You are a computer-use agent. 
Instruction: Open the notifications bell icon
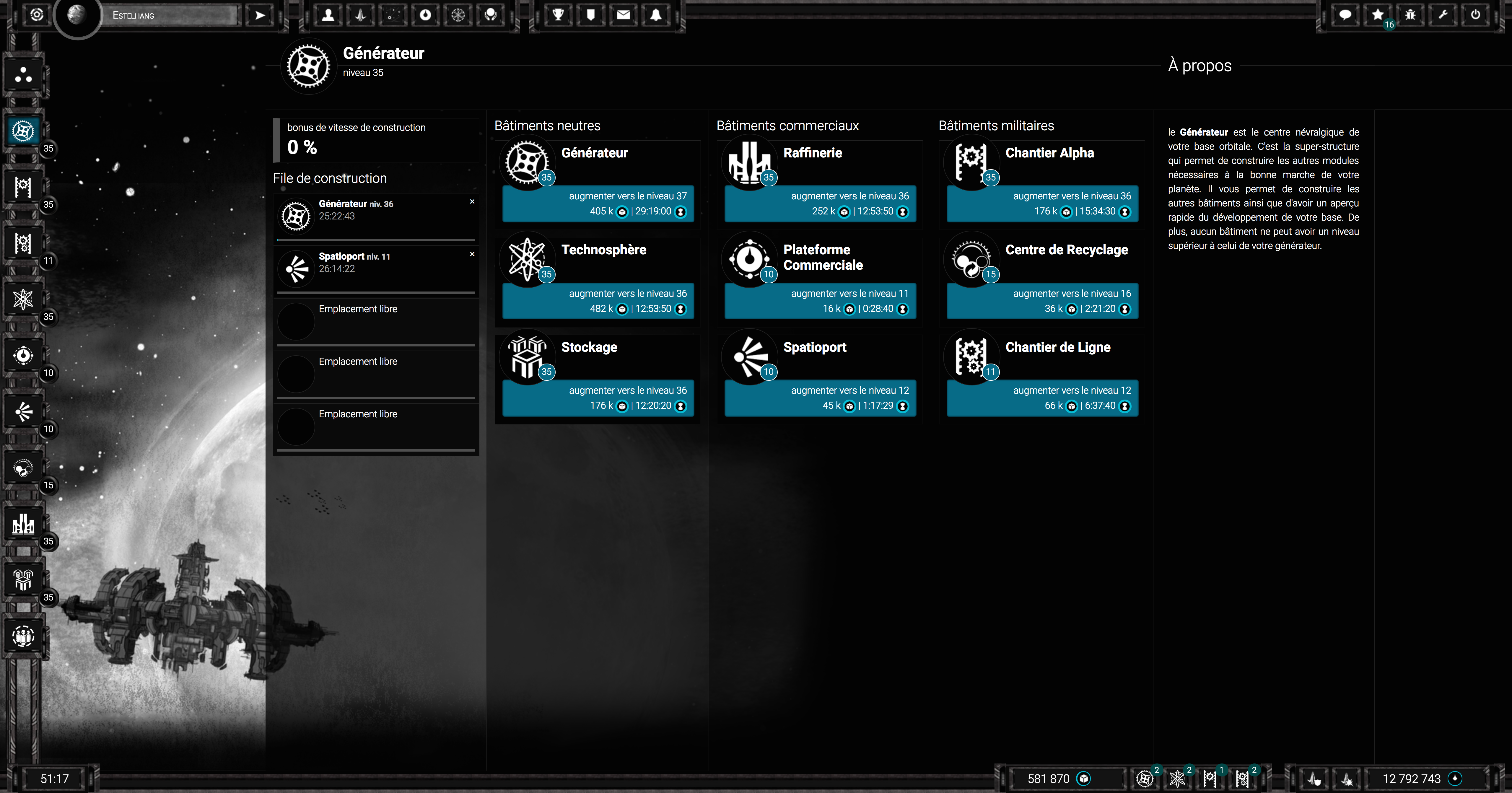pos(656,15)
